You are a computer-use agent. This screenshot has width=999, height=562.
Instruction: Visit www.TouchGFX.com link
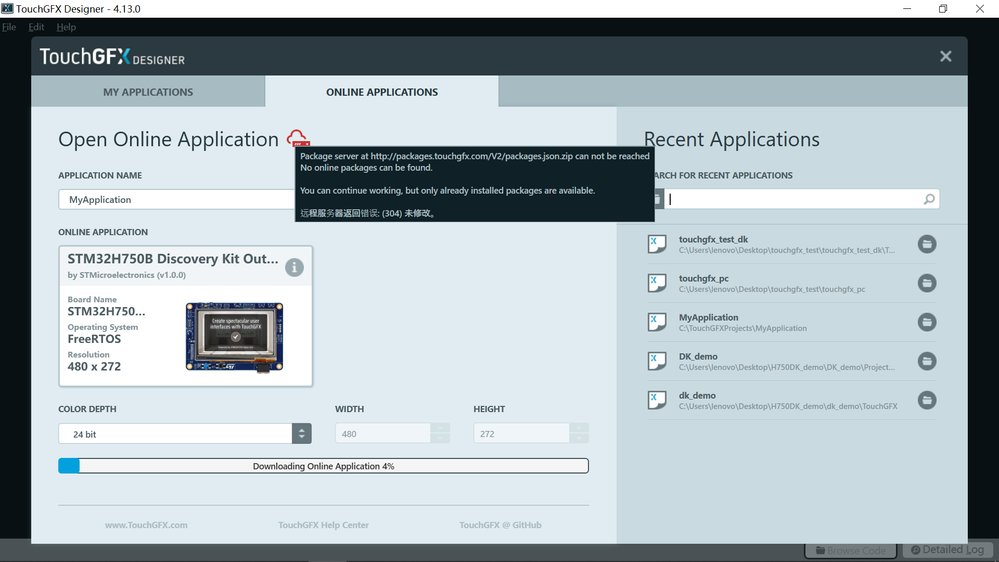click(x=146, y=525)
